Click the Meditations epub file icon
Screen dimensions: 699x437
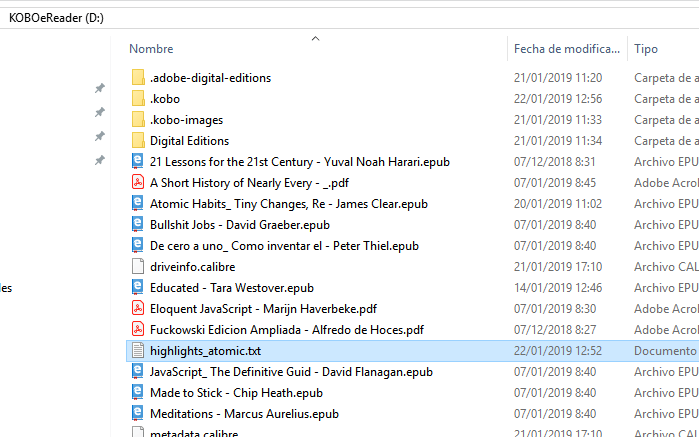[138, 413]
